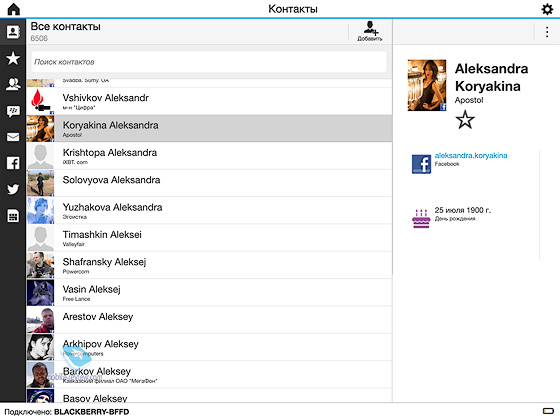Select contact Barkov Aleksey
560x420 pixels.
(x=209, y=375)
